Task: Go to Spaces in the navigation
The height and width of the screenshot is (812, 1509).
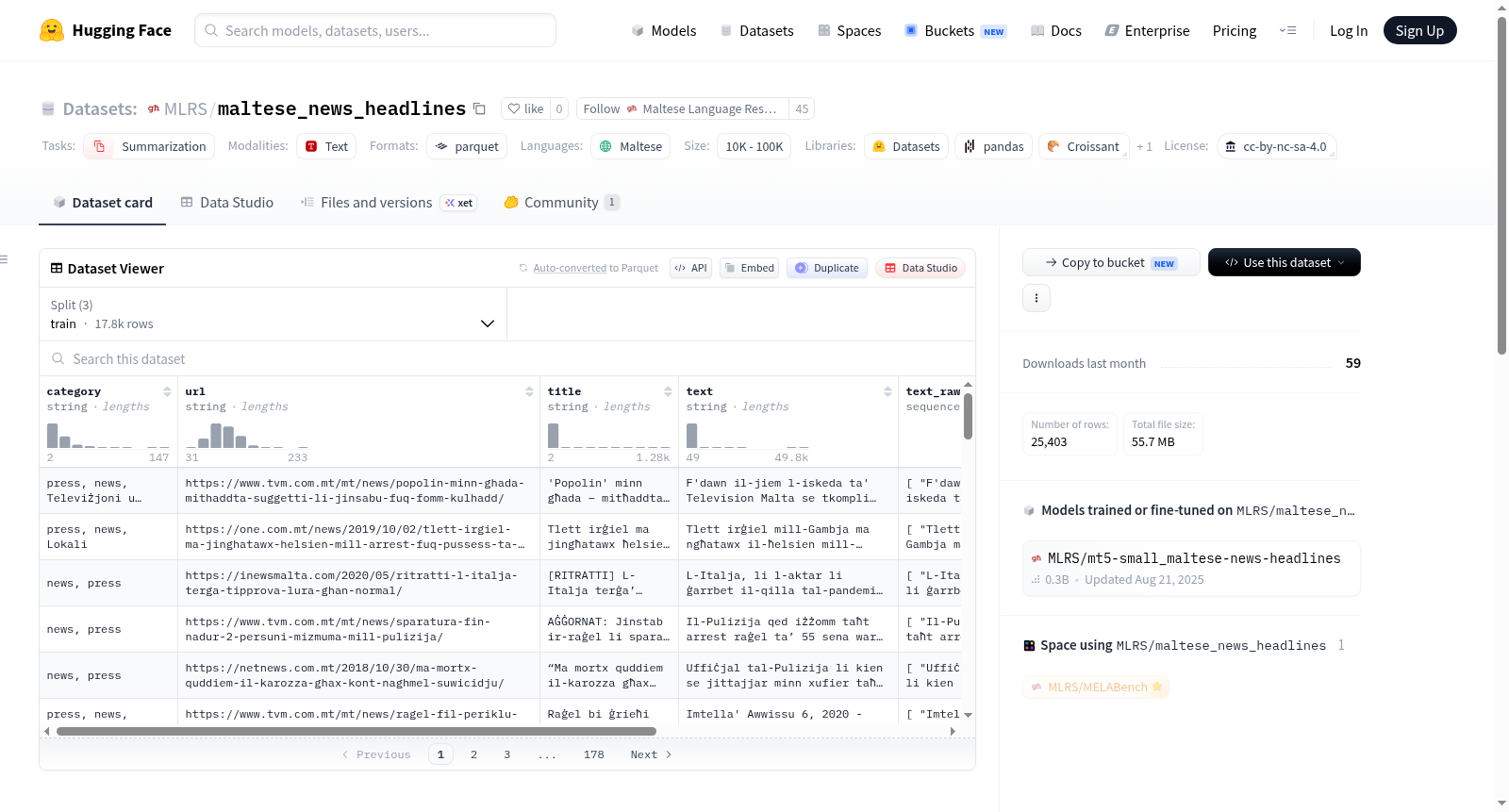Action: click(850, 30)
